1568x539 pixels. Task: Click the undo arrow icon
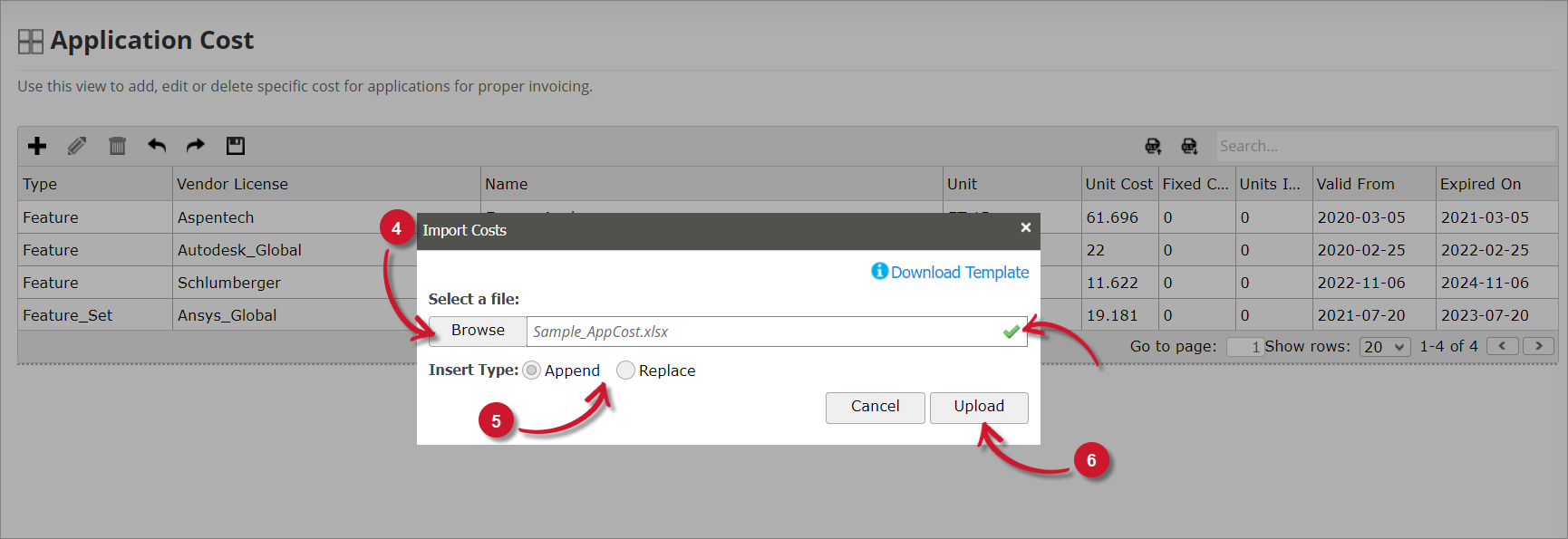157,146
